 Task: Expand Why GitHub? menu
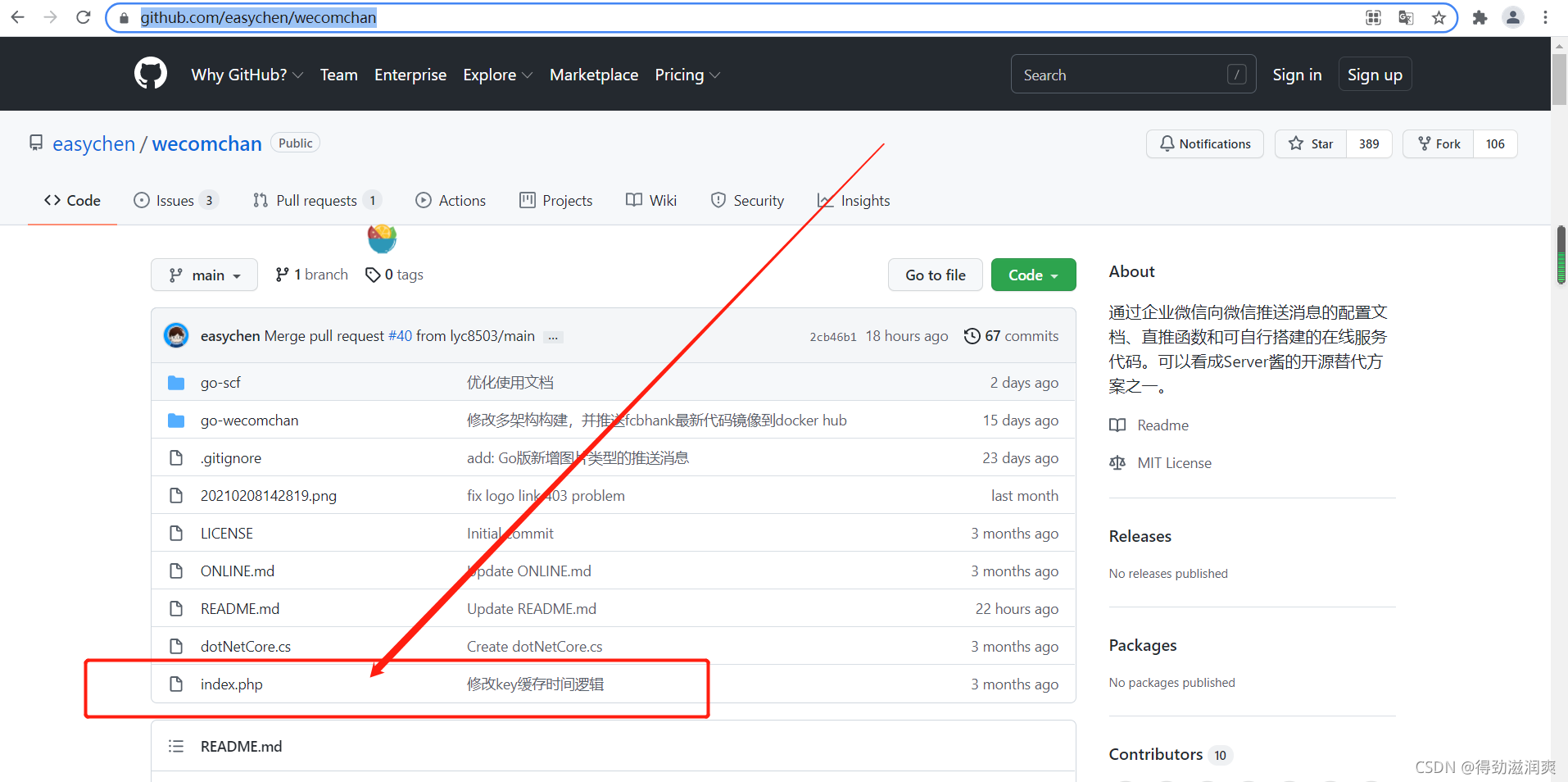coord(247,75)
